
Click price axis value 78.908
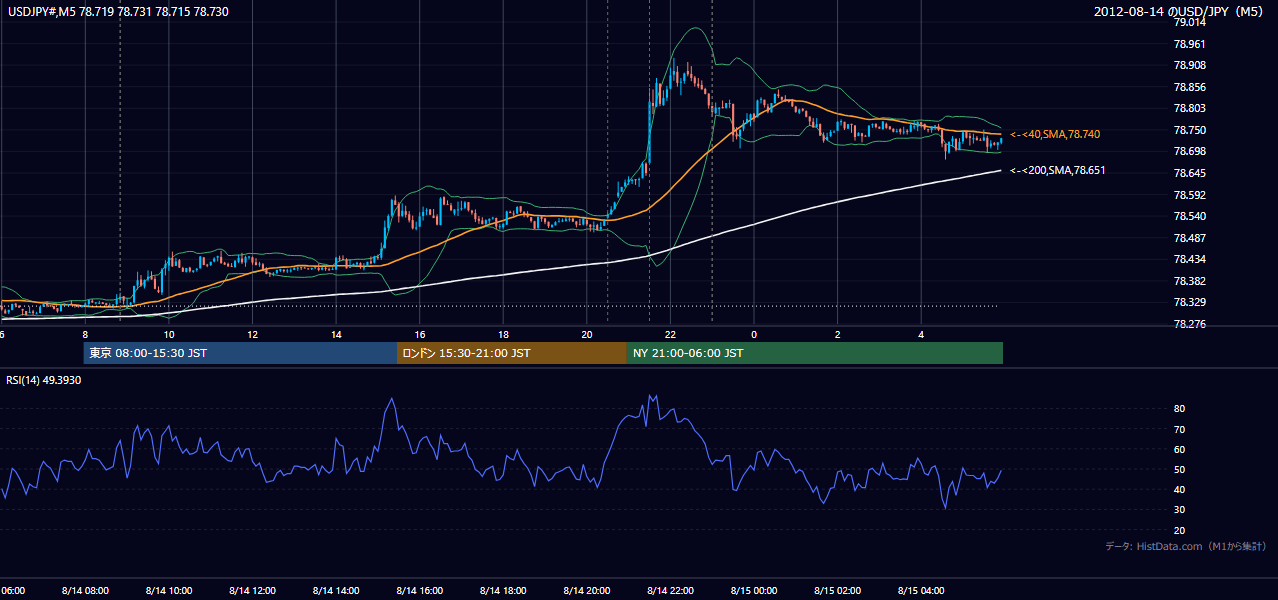point(1190,65)
